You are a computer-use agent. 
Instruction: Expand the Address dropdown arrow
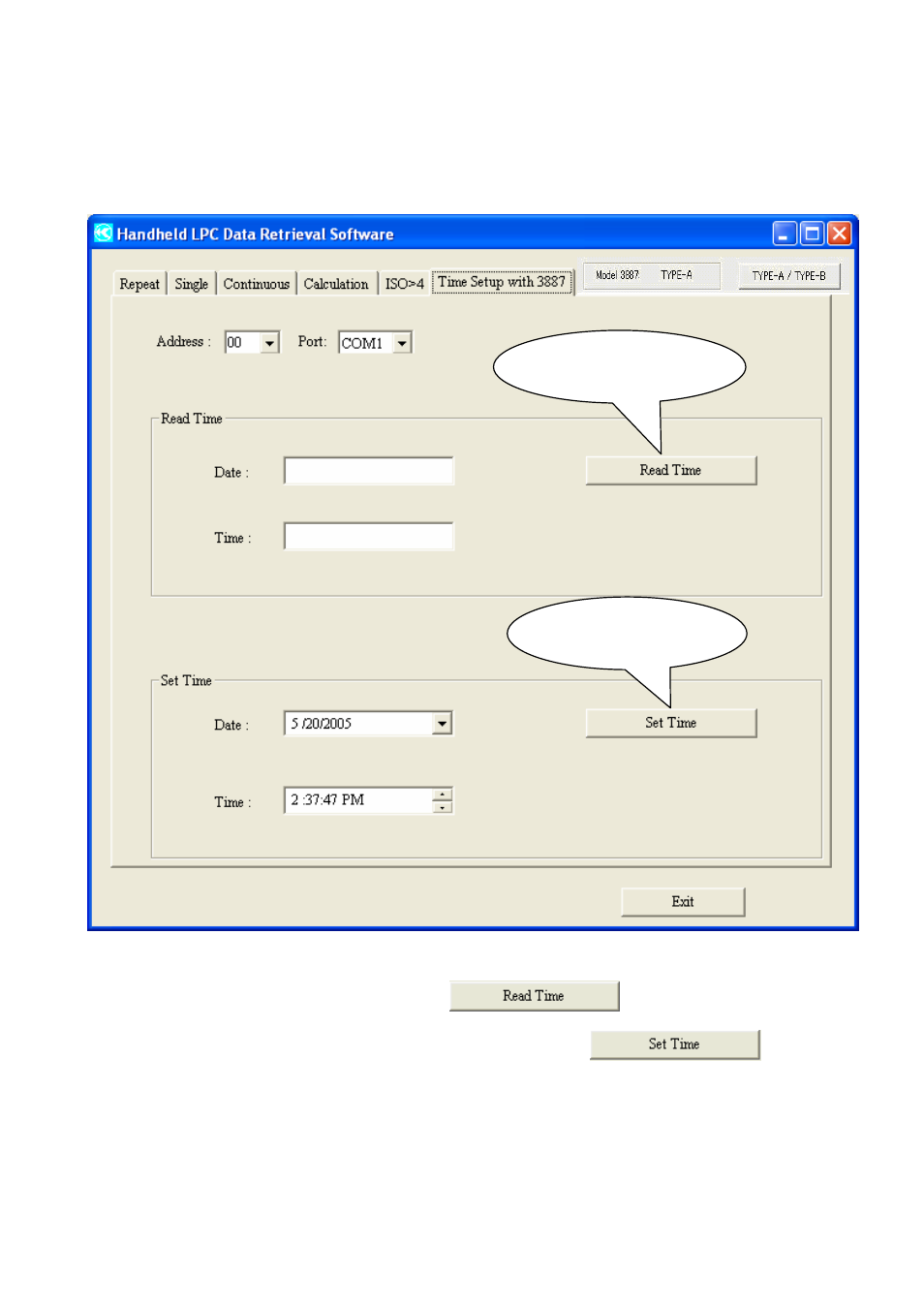pos(269,343)
